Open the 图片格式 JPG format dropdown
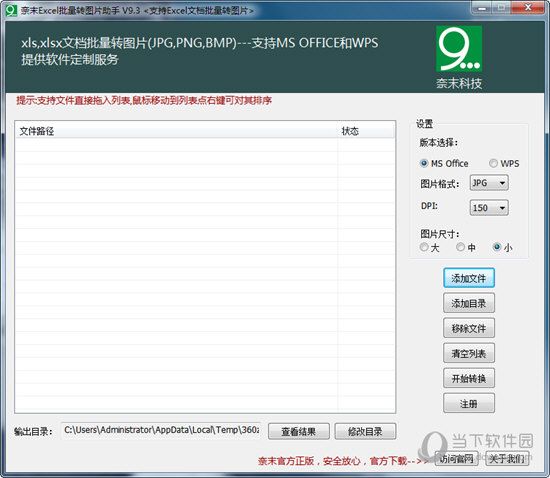 tap(489, 183)
